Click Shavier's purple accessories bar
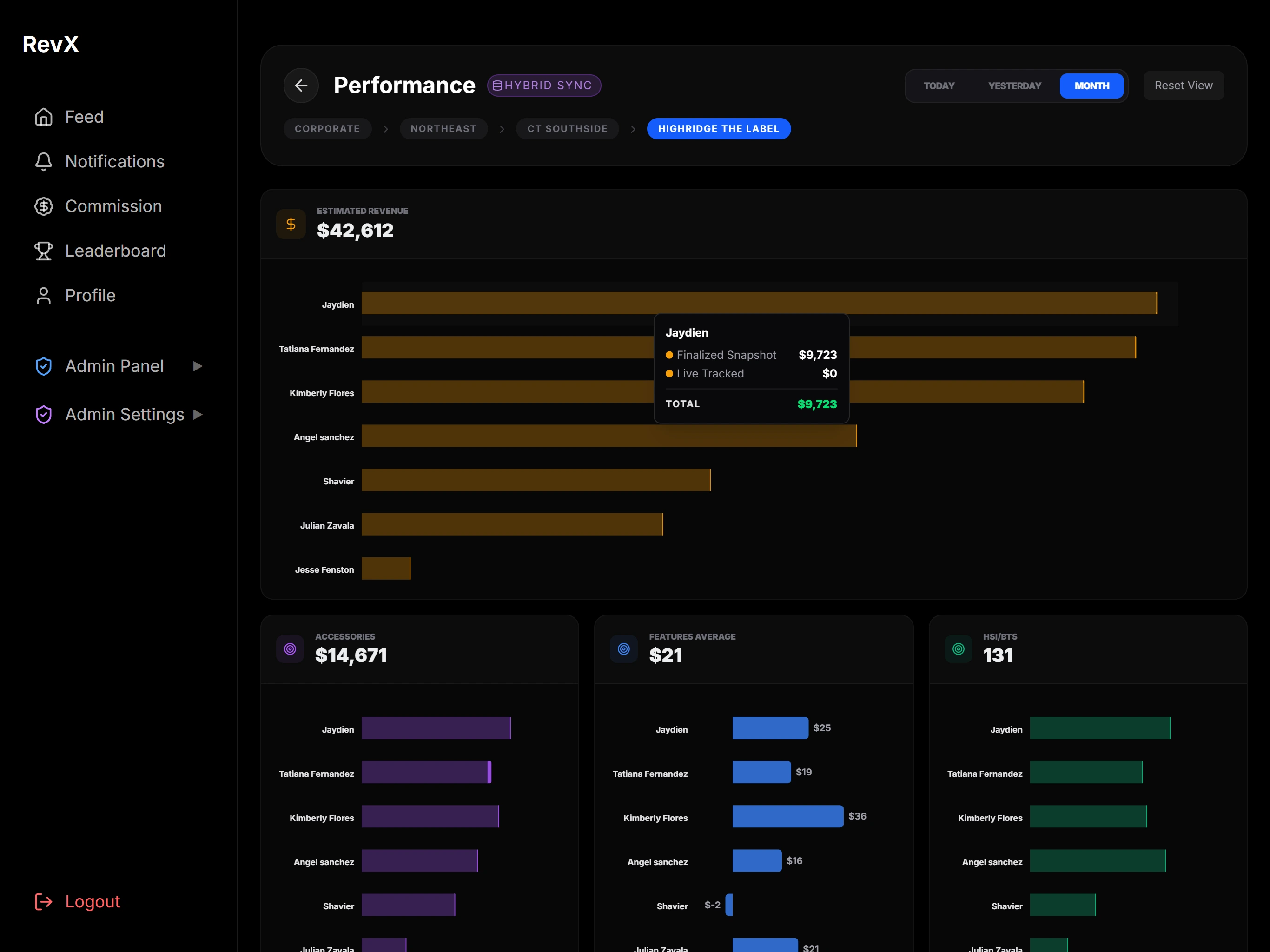The image size is (1270, 952). 408,905
